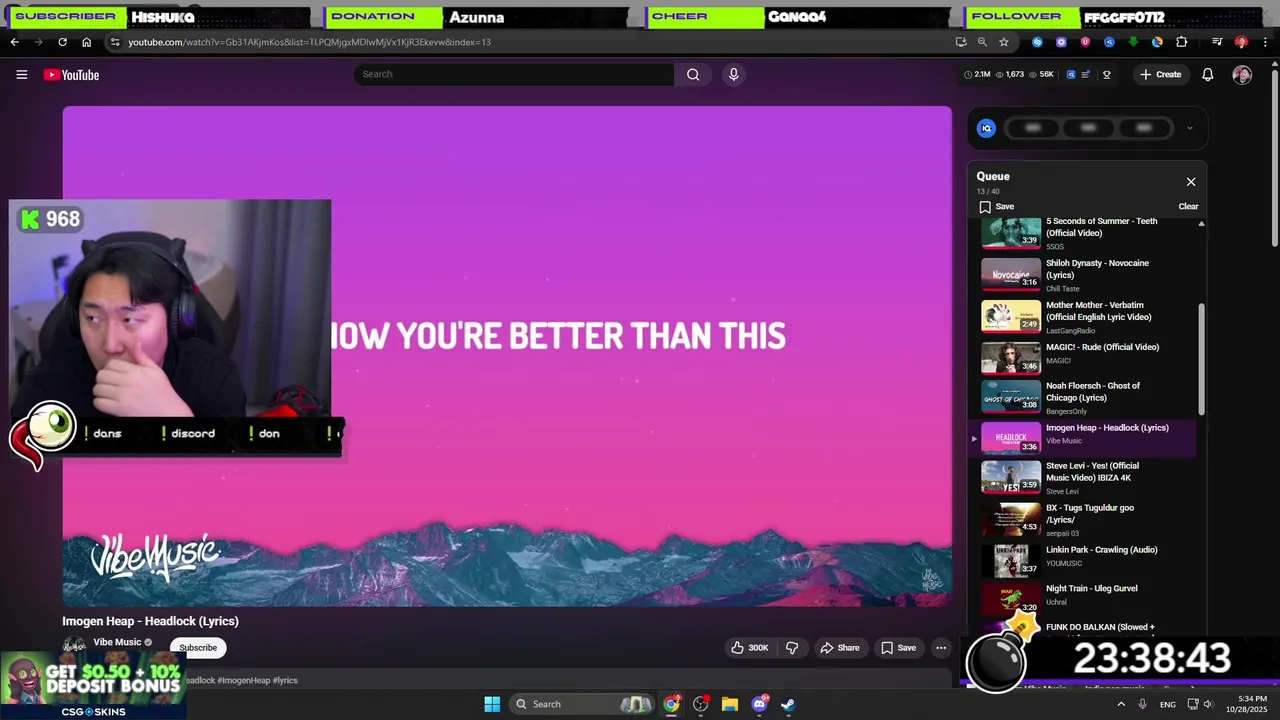
Task: Subscribe to Vibe Music channel
Action: click(x=198, y=648)
